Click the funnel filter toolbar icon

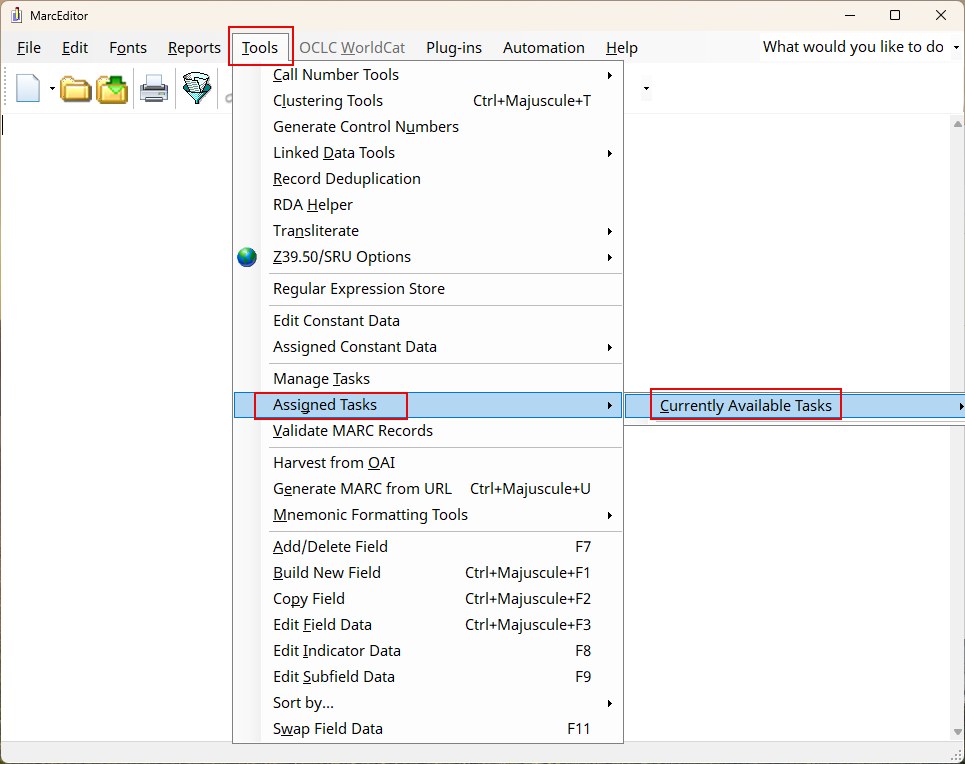coord(196,89)
